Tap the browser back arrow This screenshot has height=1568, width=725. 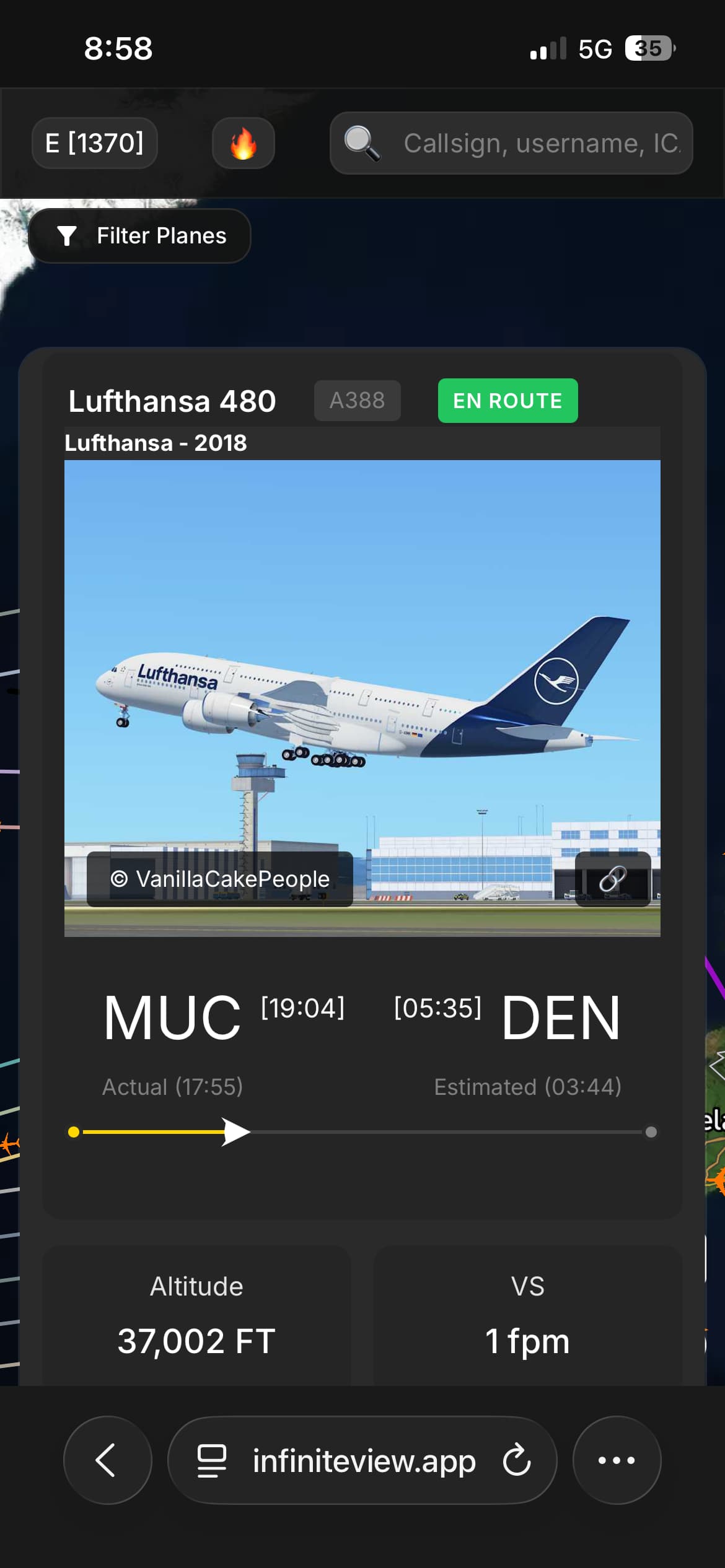[x=107, y=1460]
